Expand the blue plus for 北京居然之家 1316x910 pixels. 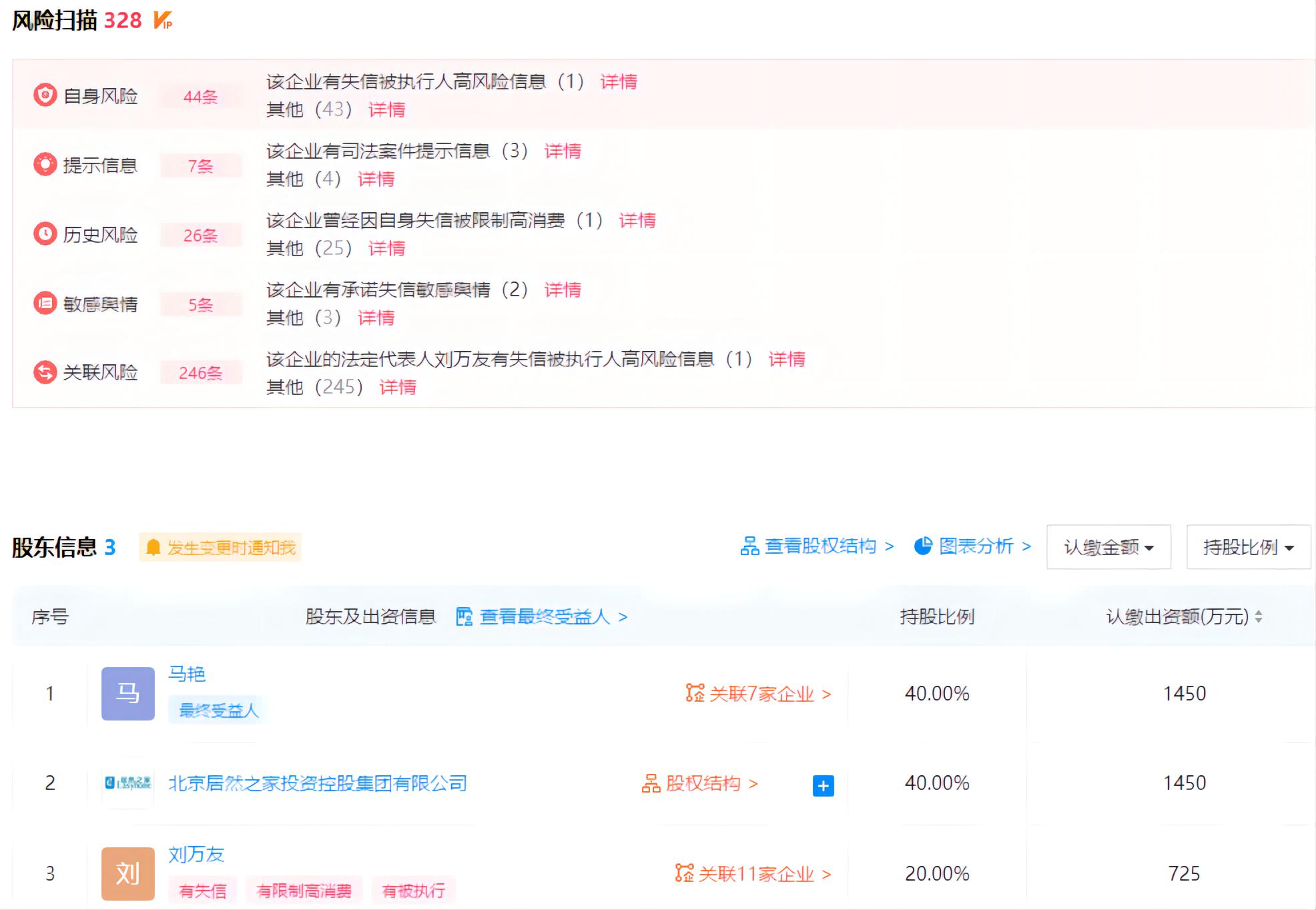pyautogui.click(x=823, y=786)
